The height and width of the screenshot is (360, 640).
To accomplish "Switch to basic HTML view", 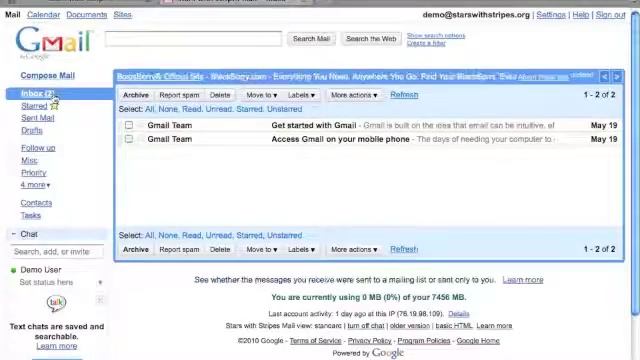I will pos(453,326).
